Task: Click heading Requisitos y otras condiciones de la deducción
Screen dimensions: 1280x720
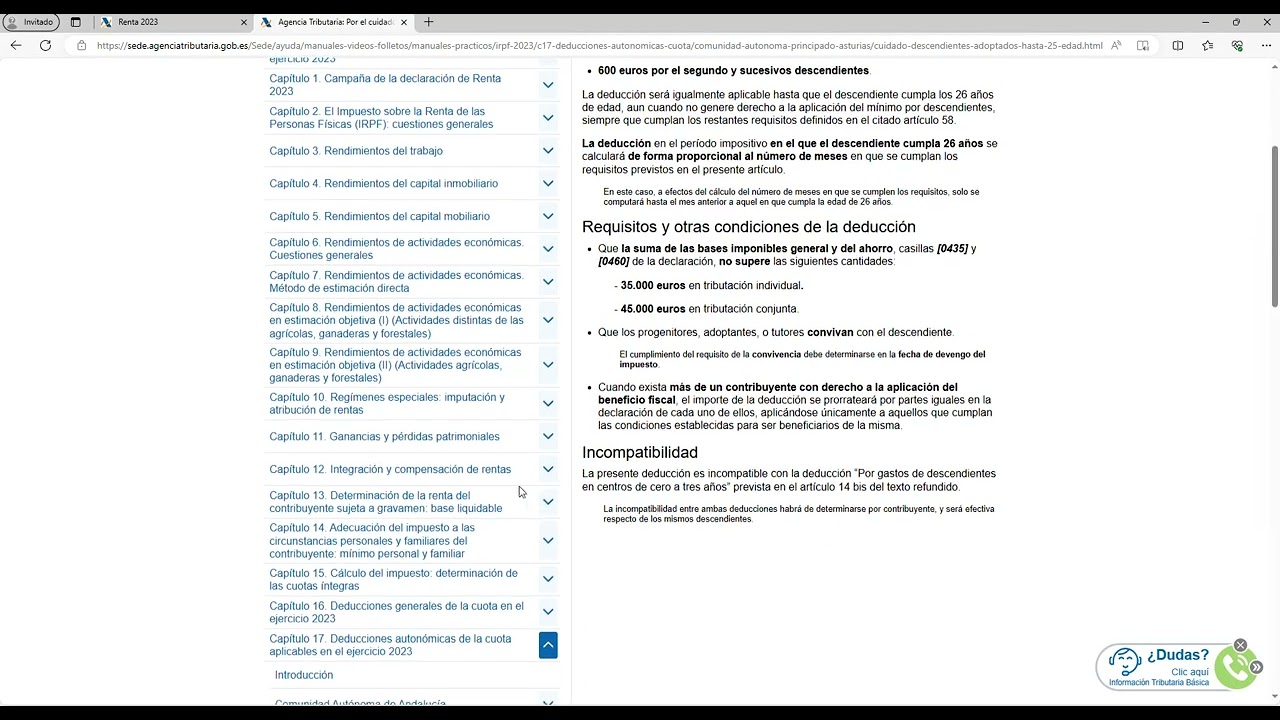Action: pyautogui.click(x=749, y=227)
